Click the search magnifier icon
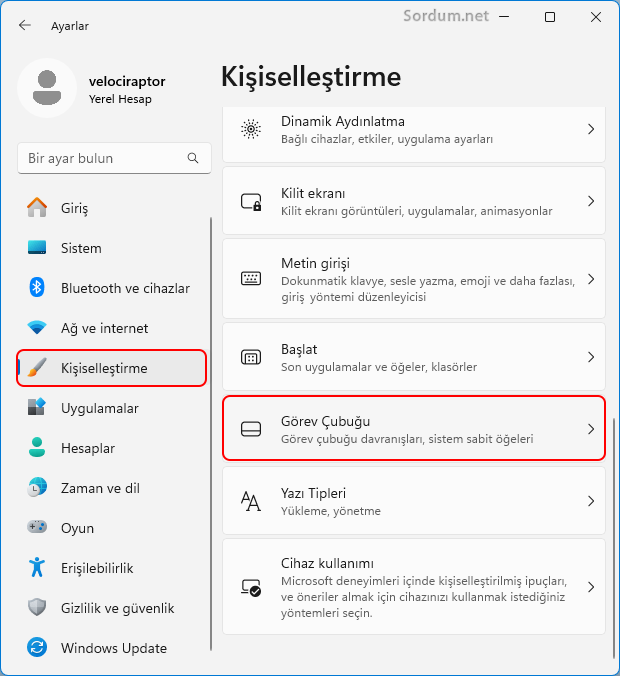 193,158
